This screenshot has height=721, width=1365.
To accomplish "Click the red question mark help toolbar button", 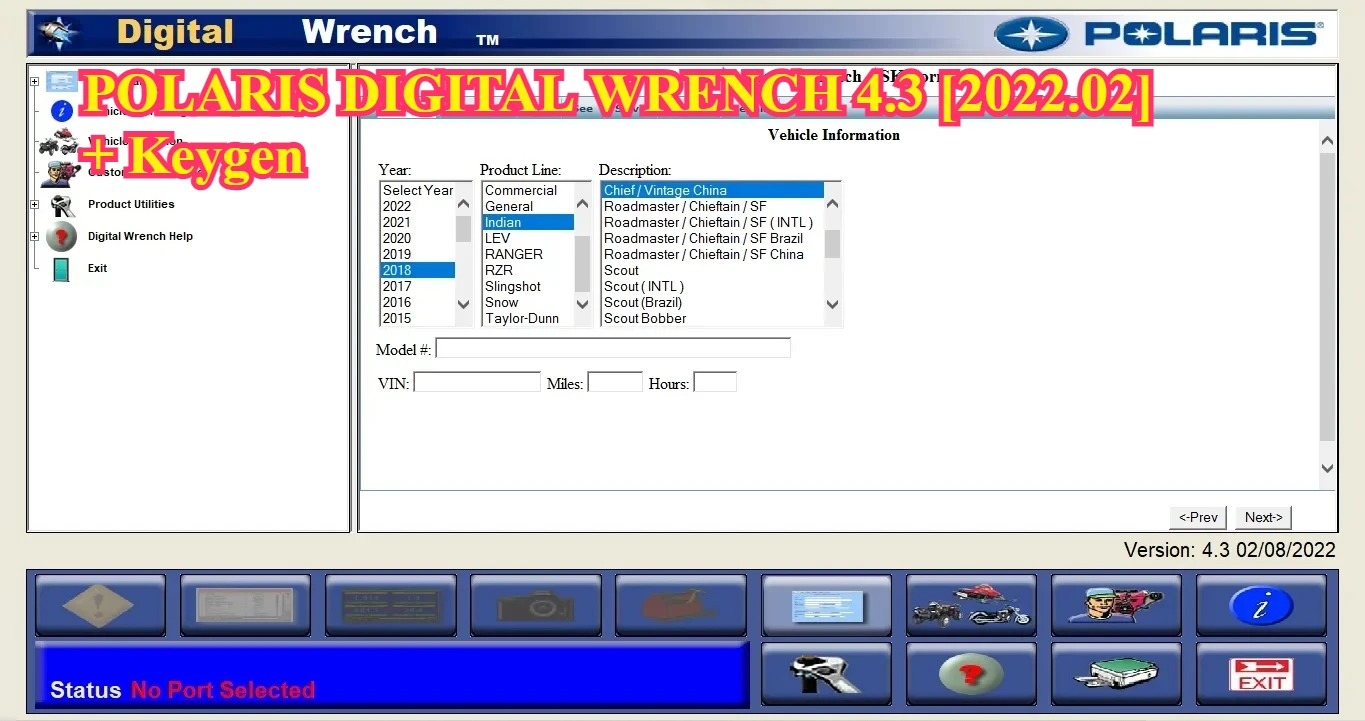I will 971,674.
